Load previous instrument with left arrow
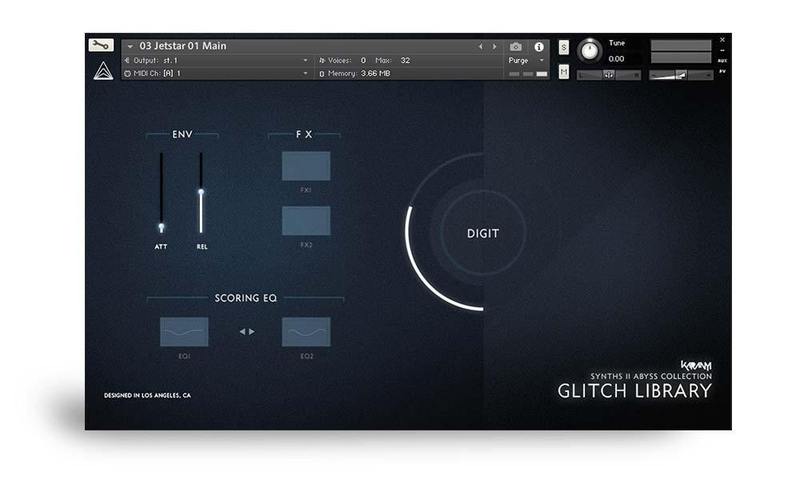This screenshot has width=800, height=480. pos(480,46)
